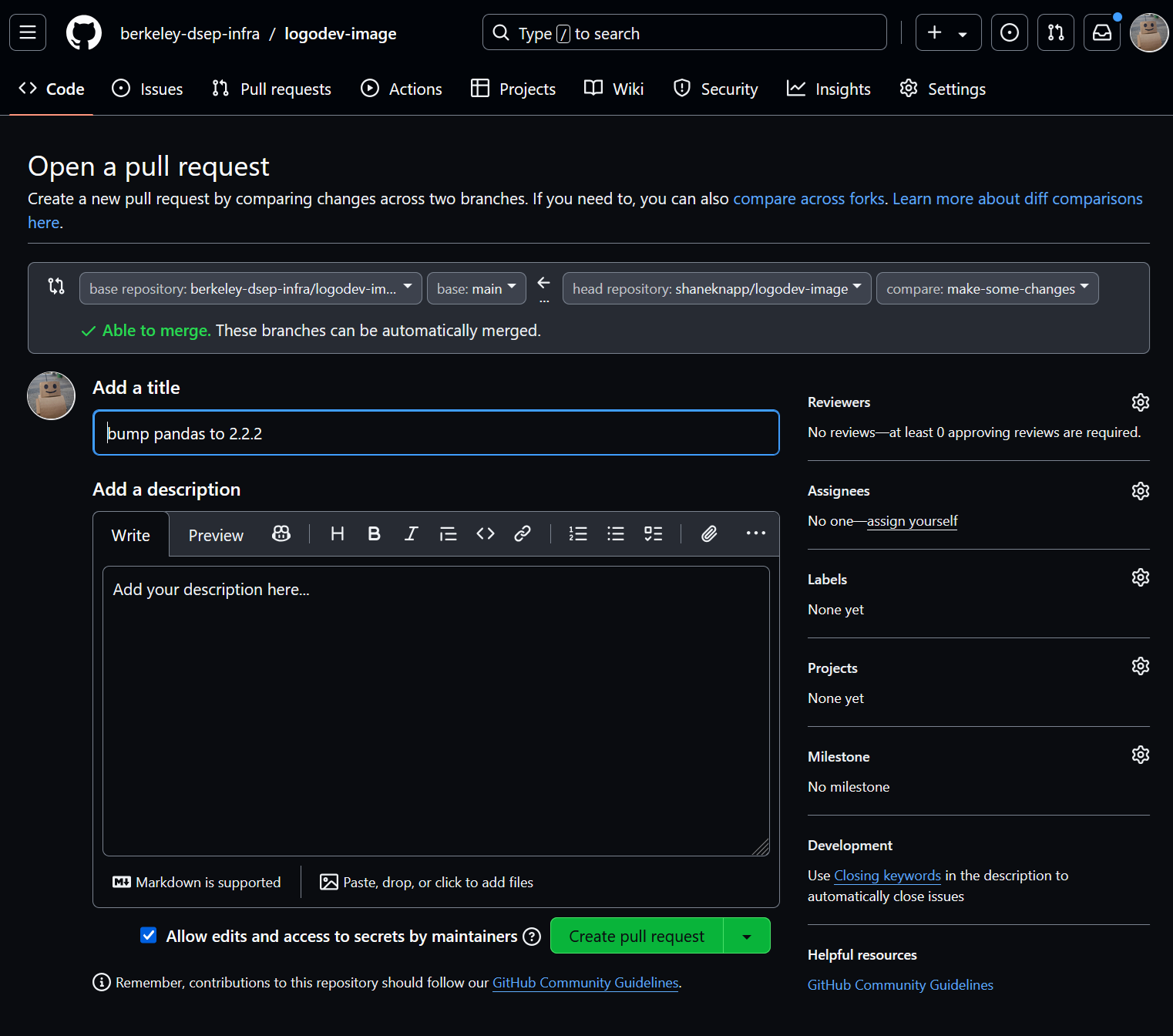Insert a task list in the description

(653, 534)
